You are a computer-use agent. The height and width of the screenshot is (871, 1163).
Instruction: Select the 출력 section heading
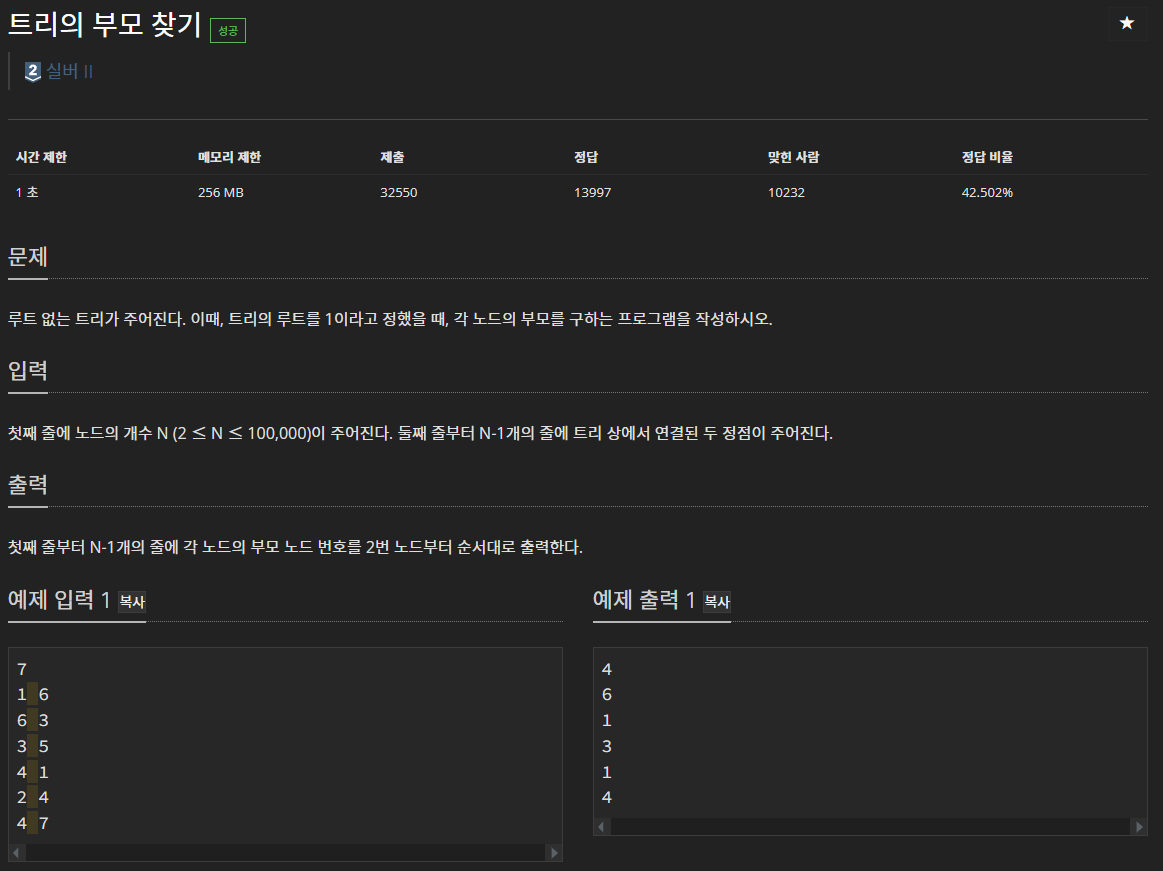pyautogui.click(x=26, y=484)
